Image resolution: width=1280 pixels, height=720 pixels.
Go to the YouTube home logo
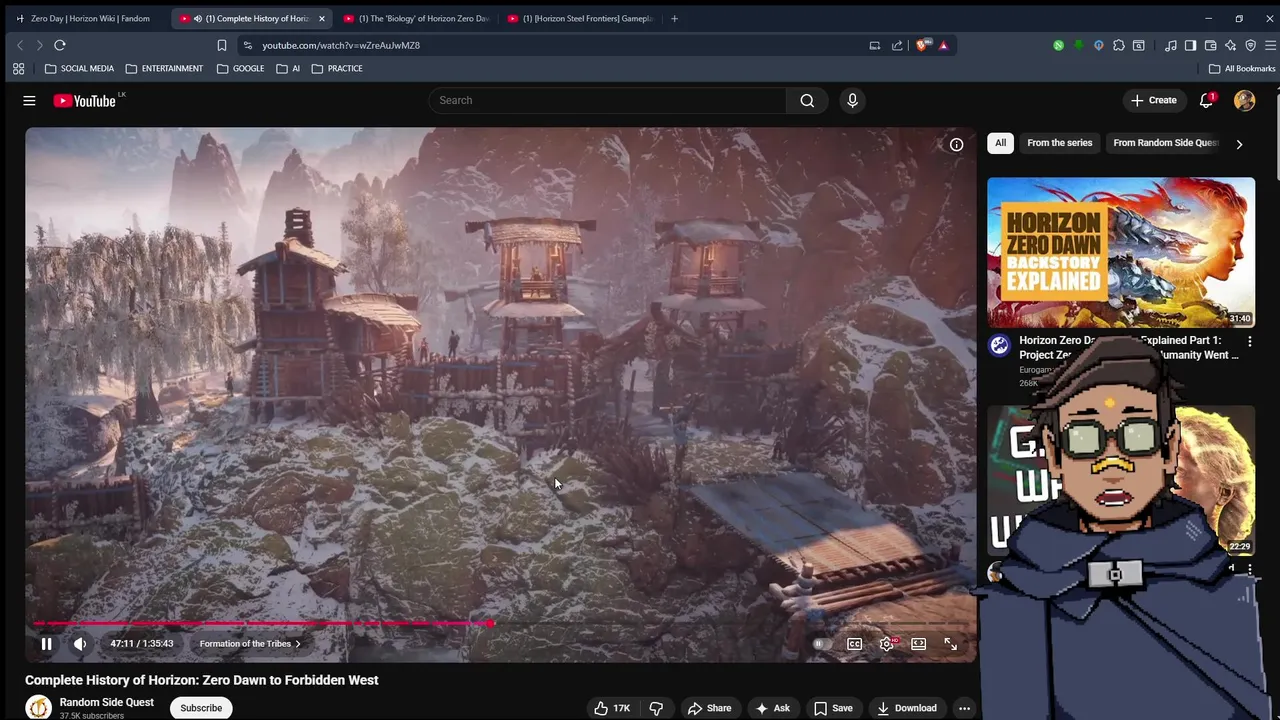(85, 100)
